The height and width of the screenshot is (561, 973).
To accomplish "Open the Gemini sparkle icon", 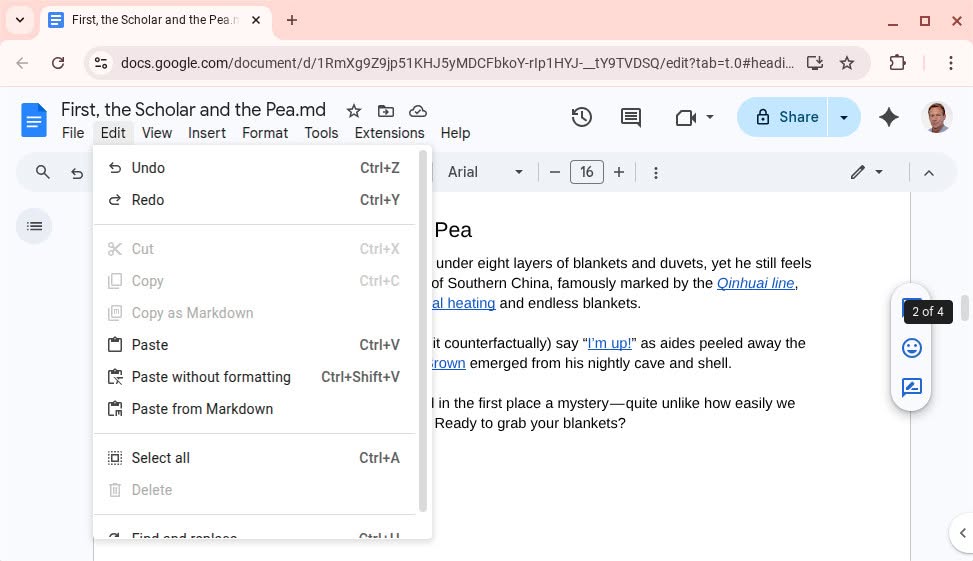I will point(889,117).
